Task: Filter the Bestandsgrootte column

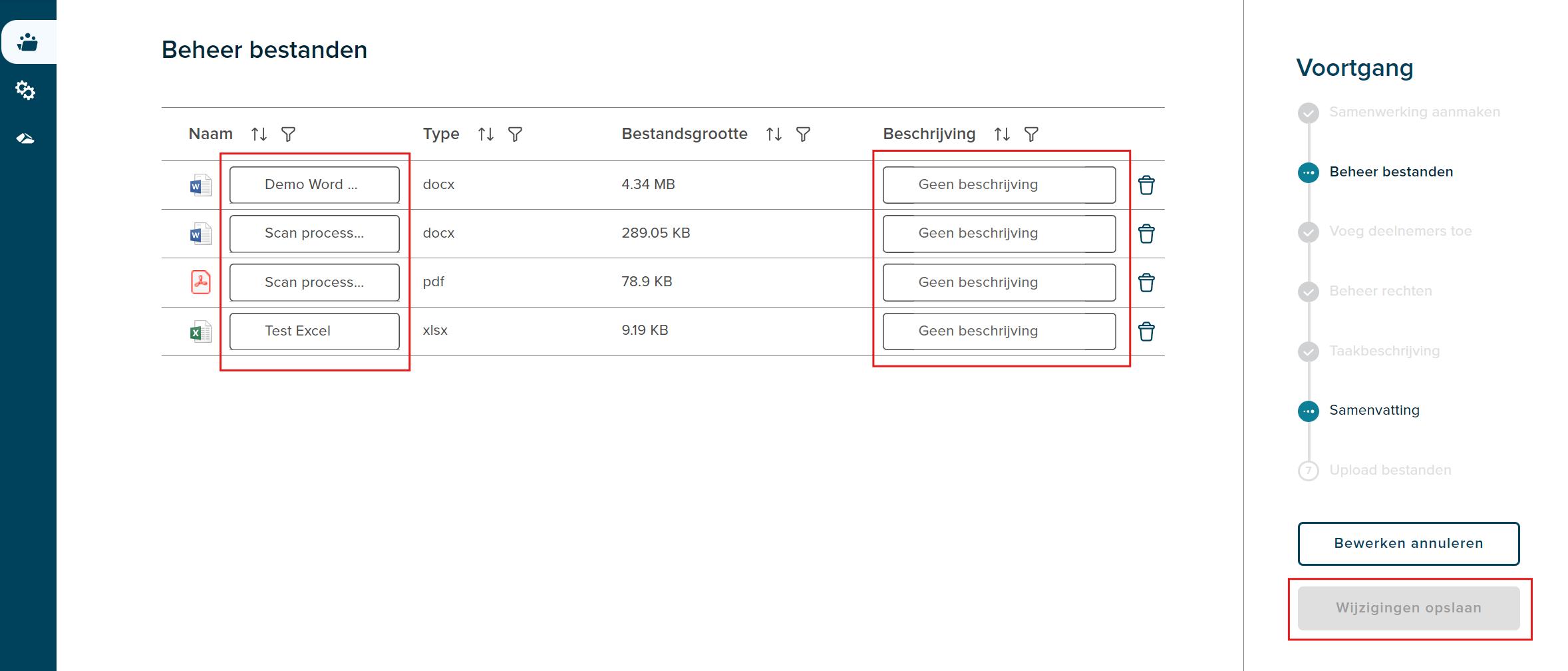Action: click(803, 134)
